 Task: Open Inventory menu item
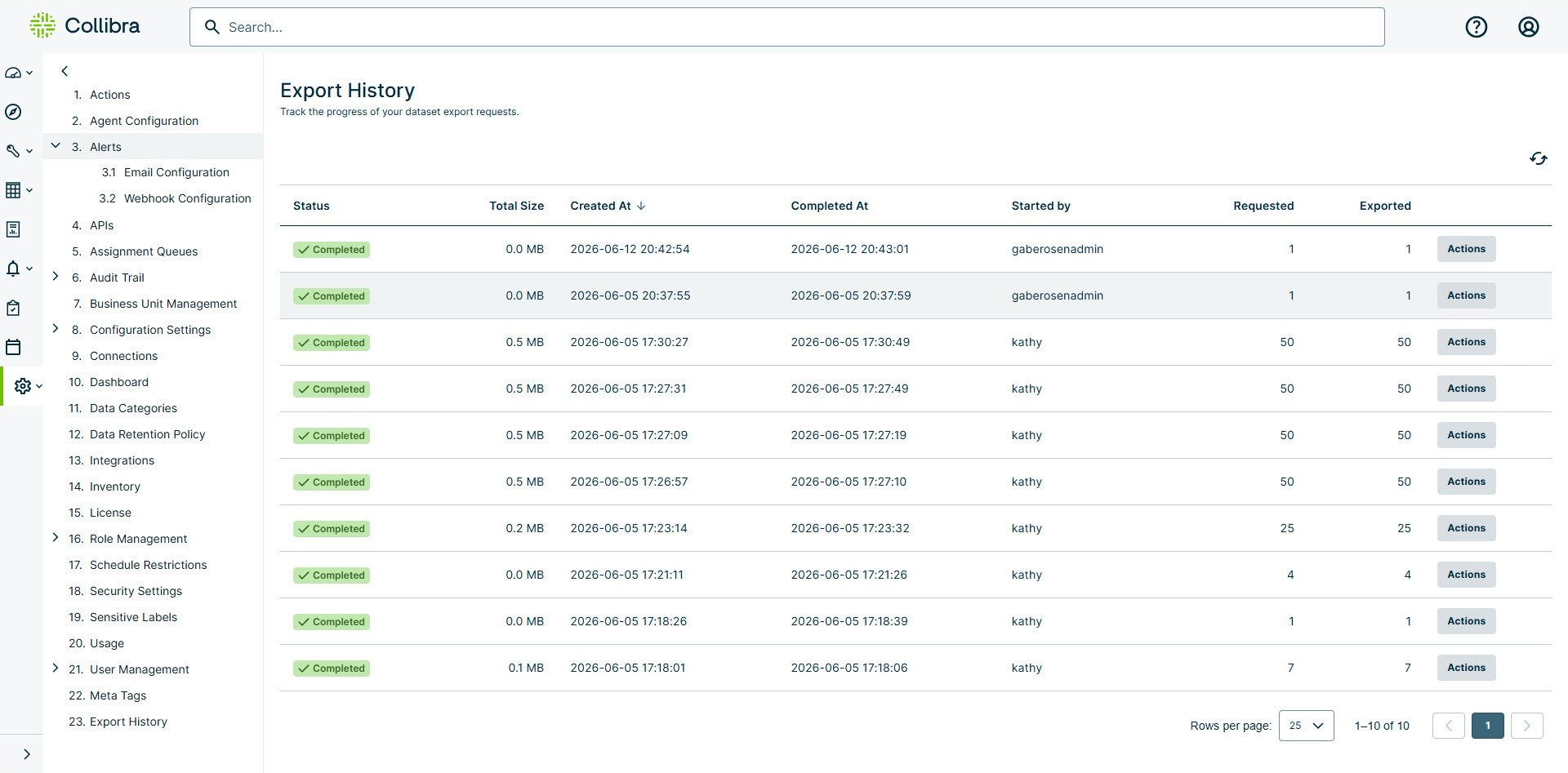(x=115, y=486)
